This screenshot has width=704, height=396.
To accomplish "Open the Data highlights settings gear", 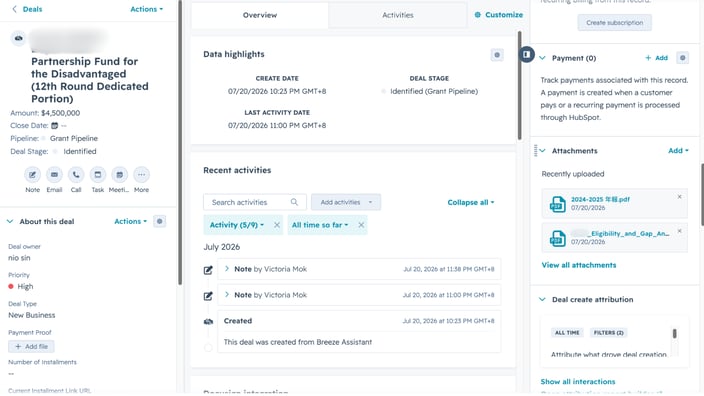I will (x=497, y=55).
